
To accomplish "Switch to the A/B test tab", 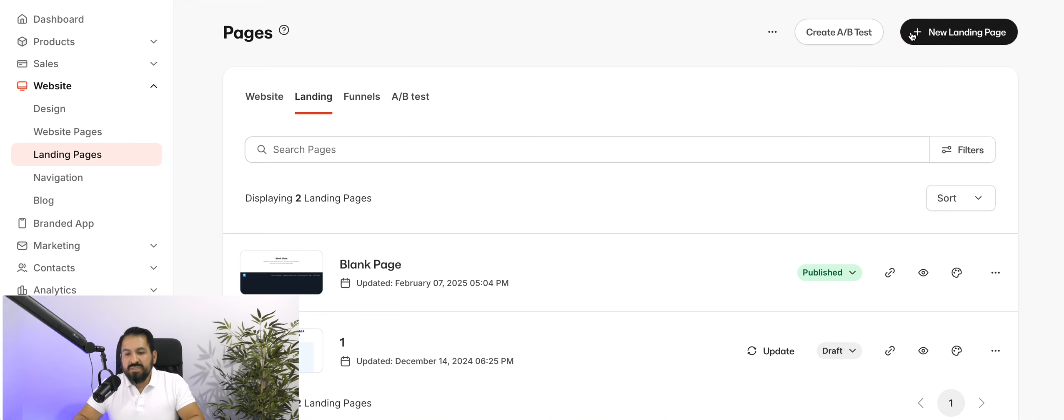I will tap(410, 97).
